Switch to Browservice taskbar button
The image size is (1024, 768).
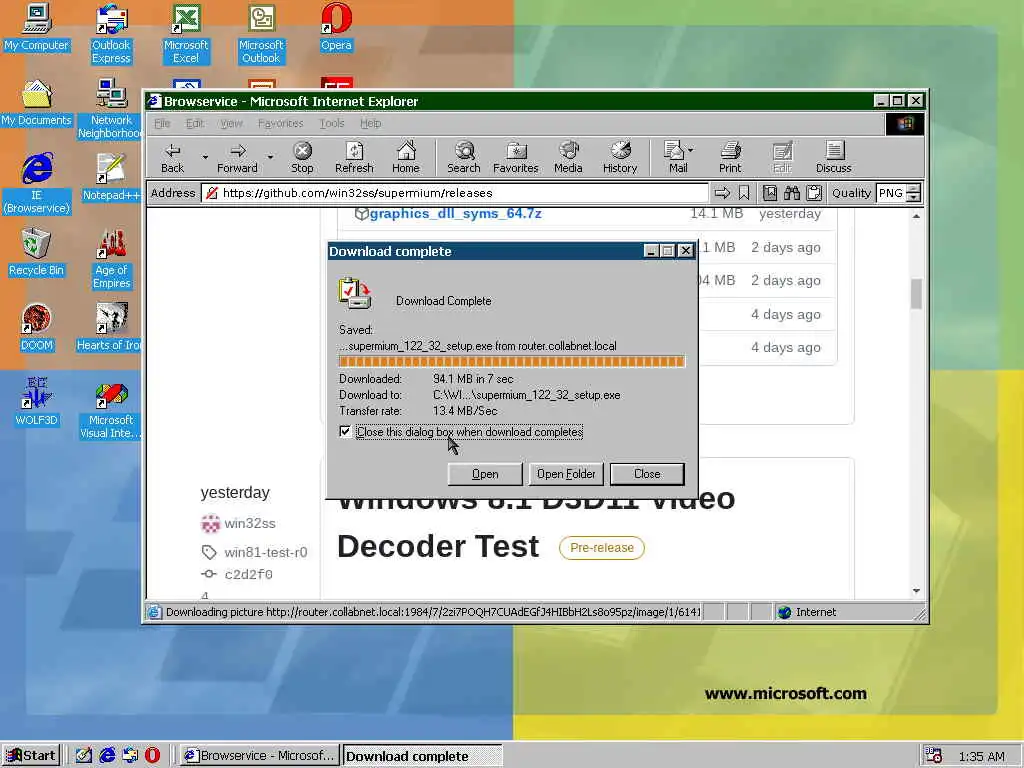pyautogui.click(x=259, y=756)
